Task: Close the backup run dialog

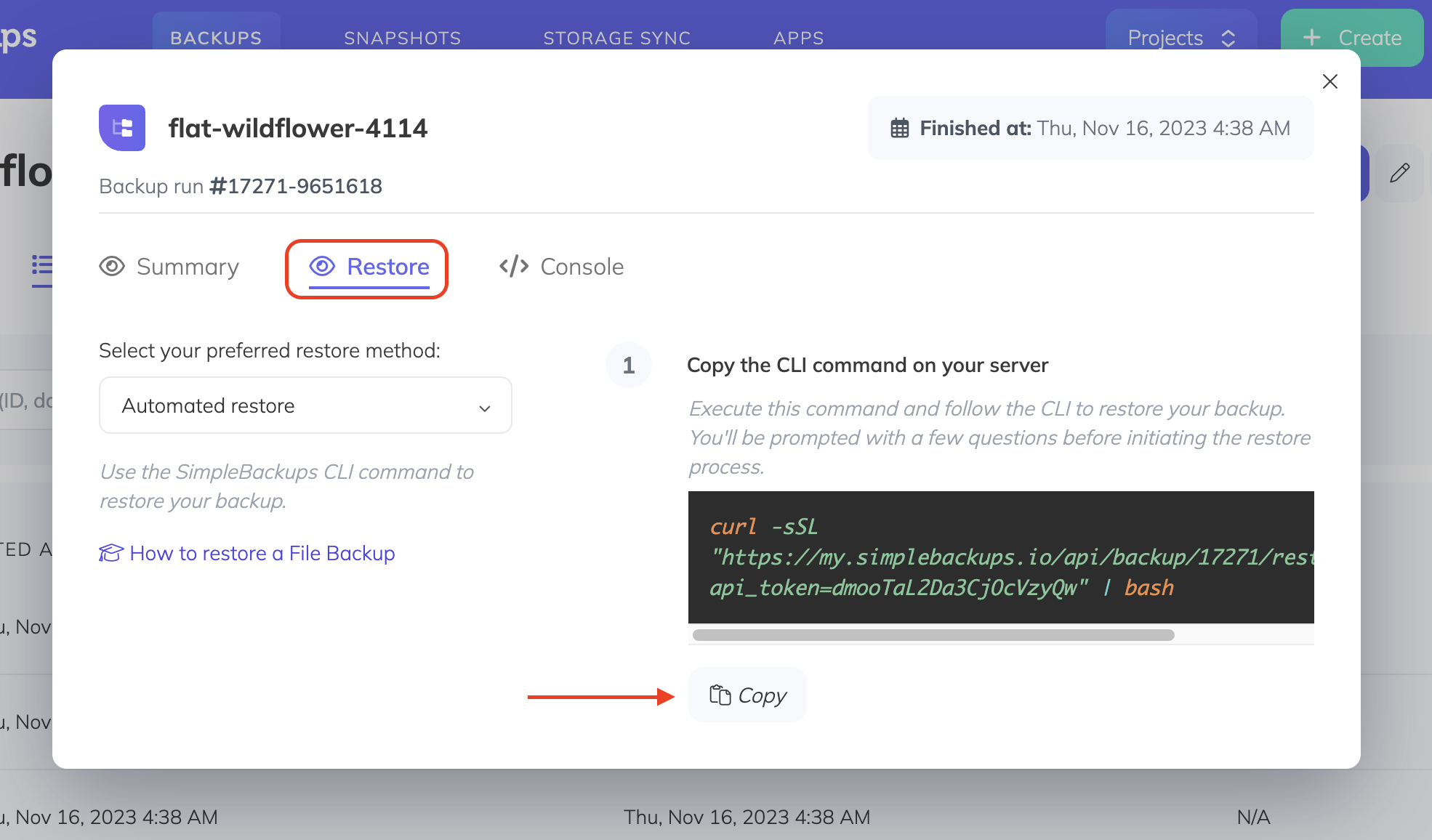Action: 1330,81
